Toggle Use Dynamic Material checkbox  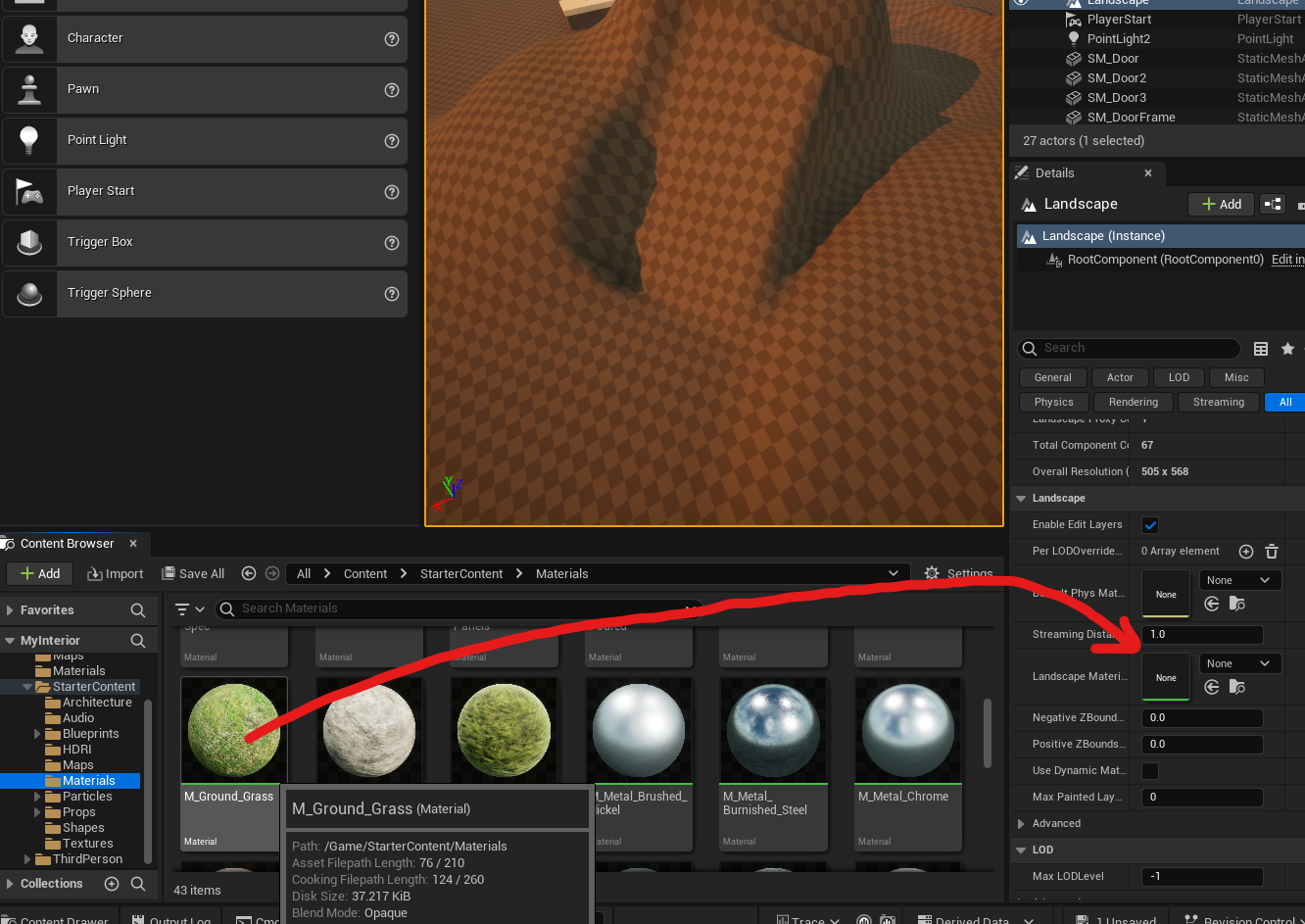pyautogui.click(x=1150, y=771)
